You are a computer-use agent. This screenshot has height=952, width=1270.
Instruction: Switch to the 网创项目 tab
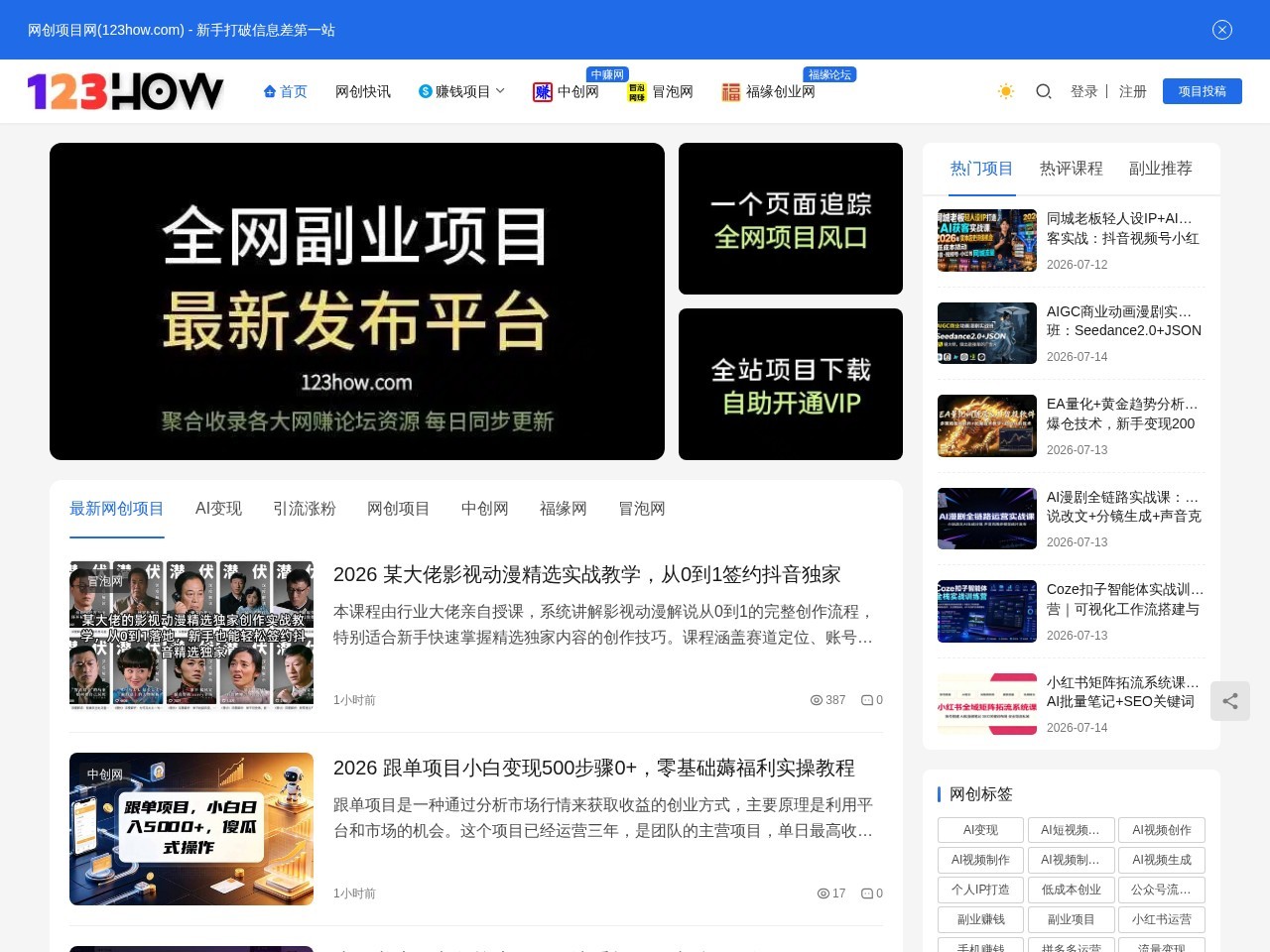[399, 509]
